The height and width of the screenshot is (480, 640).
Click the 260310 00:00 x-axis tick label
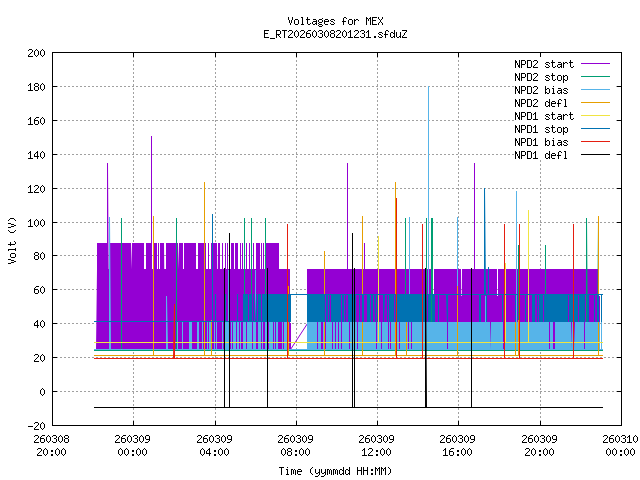[619, 444]
